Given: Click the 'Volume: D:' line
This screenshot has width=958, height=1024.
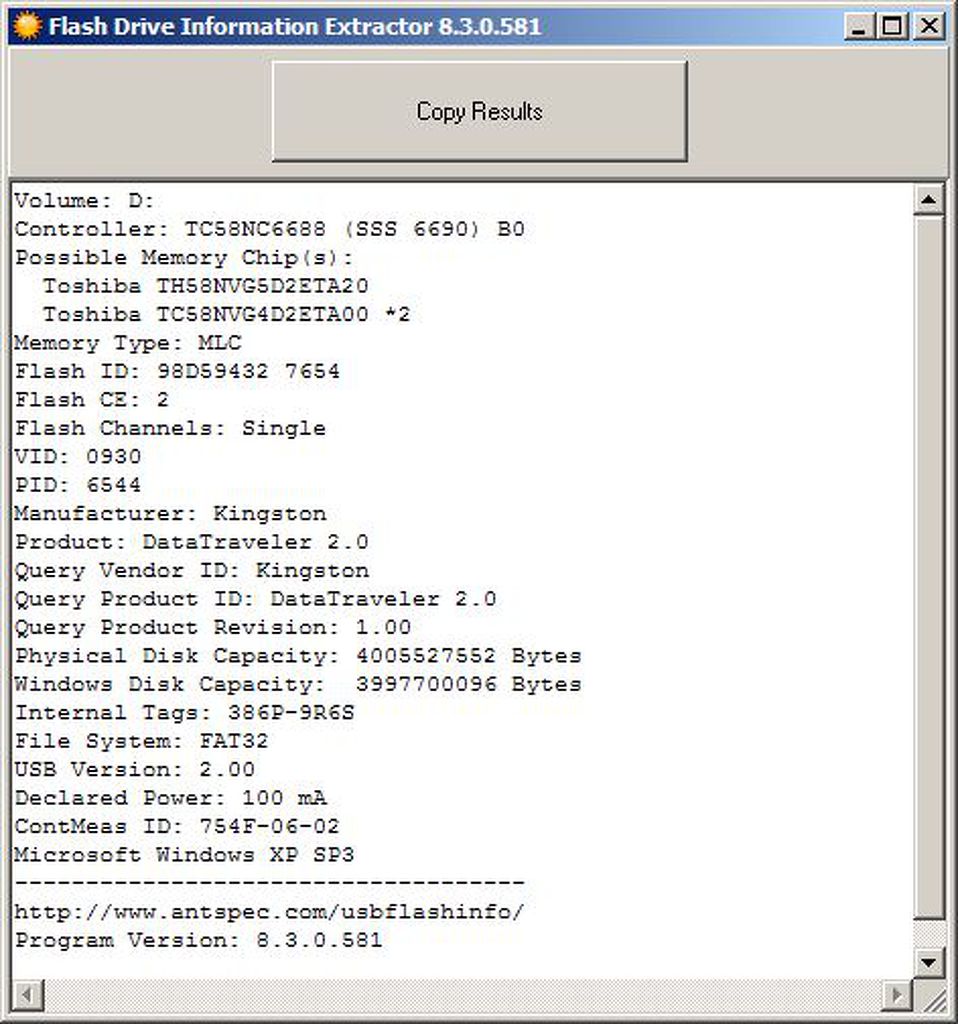Looking at the screenshot, I should tap(84, 200).
